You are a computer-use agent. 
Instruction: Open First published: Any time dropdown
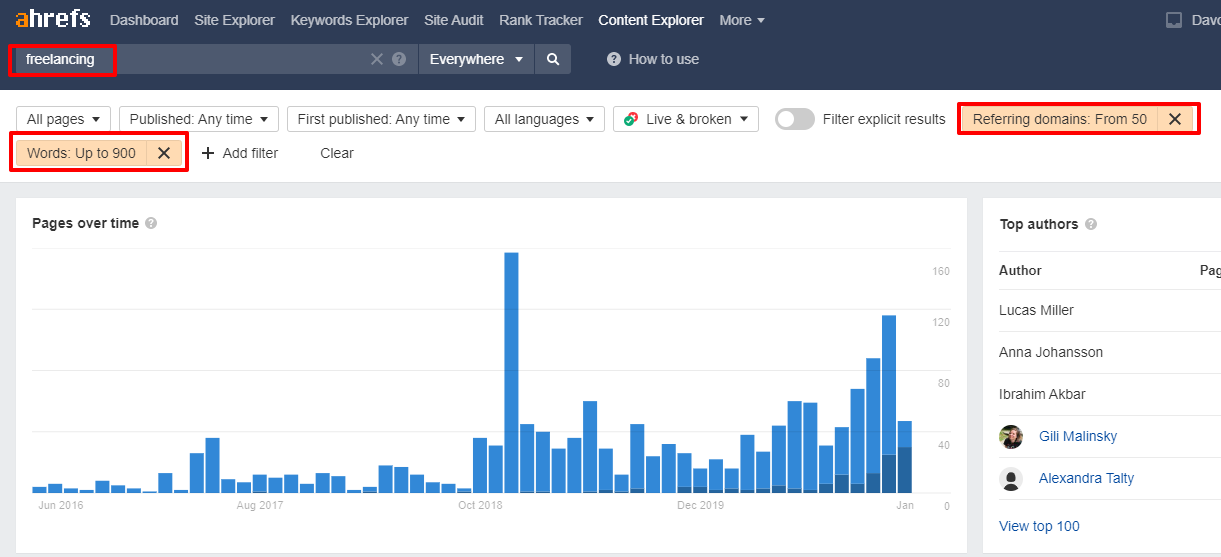tap(381, 119)
